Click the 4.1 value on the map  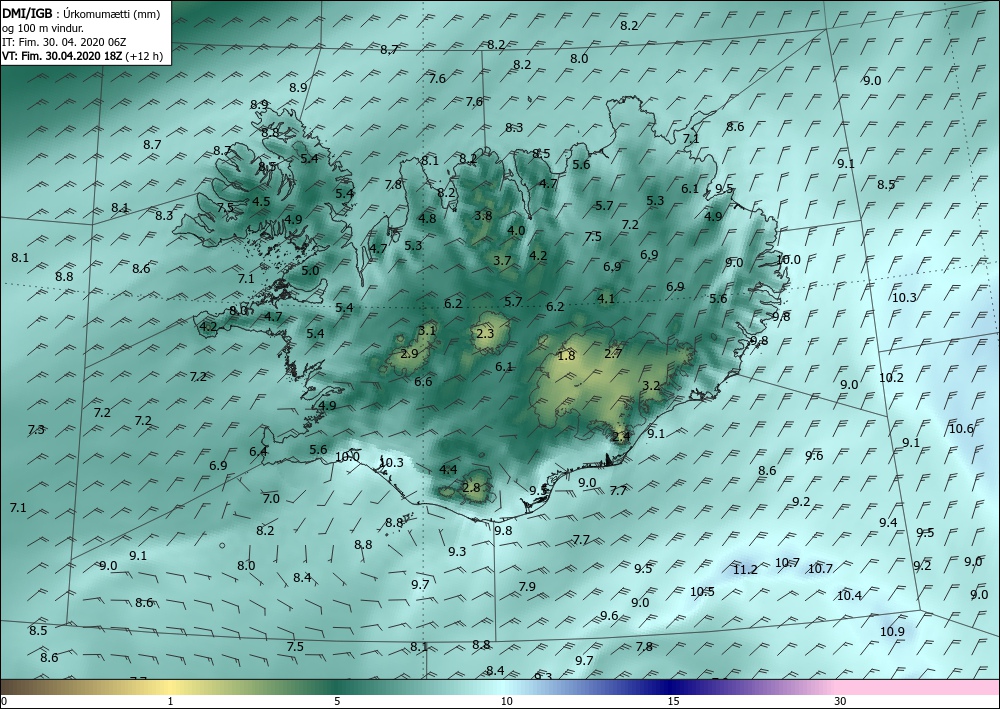[607, 298]
